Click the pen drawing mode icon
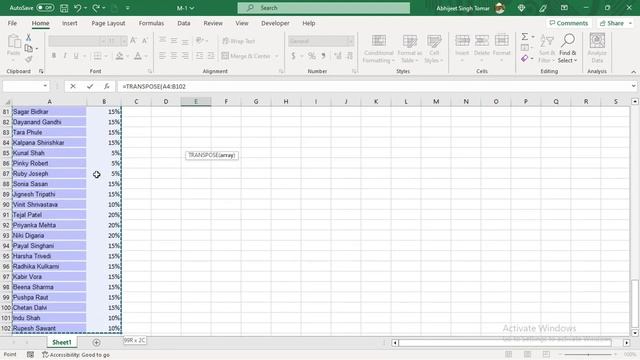 coord(543,8)
